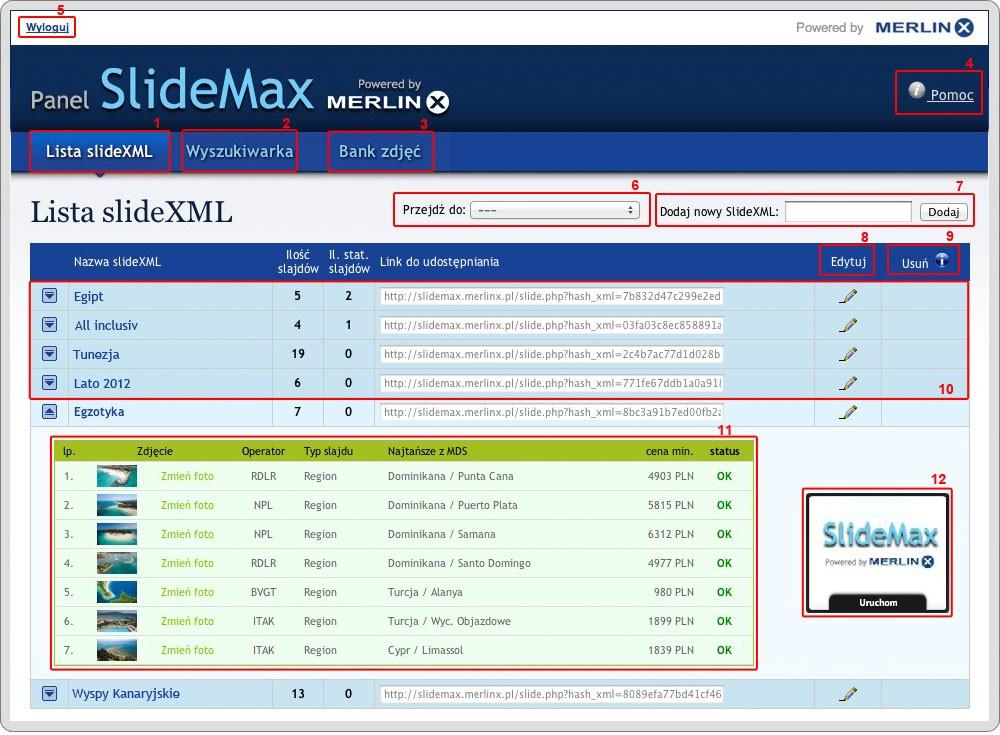Click the pencil edit icon for Egzotyka
This screenshot has width=1000, height=735.
[848, 412]
